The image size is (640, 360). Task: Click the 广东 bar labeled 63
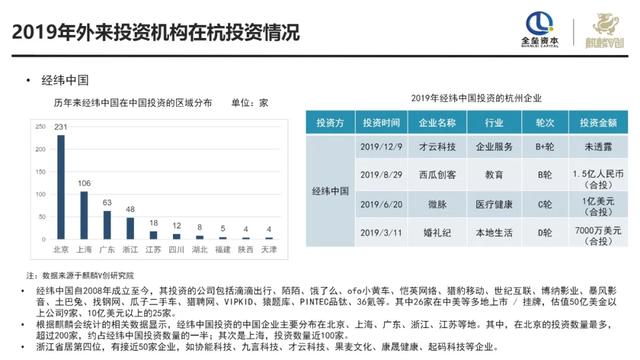[107, 225]
